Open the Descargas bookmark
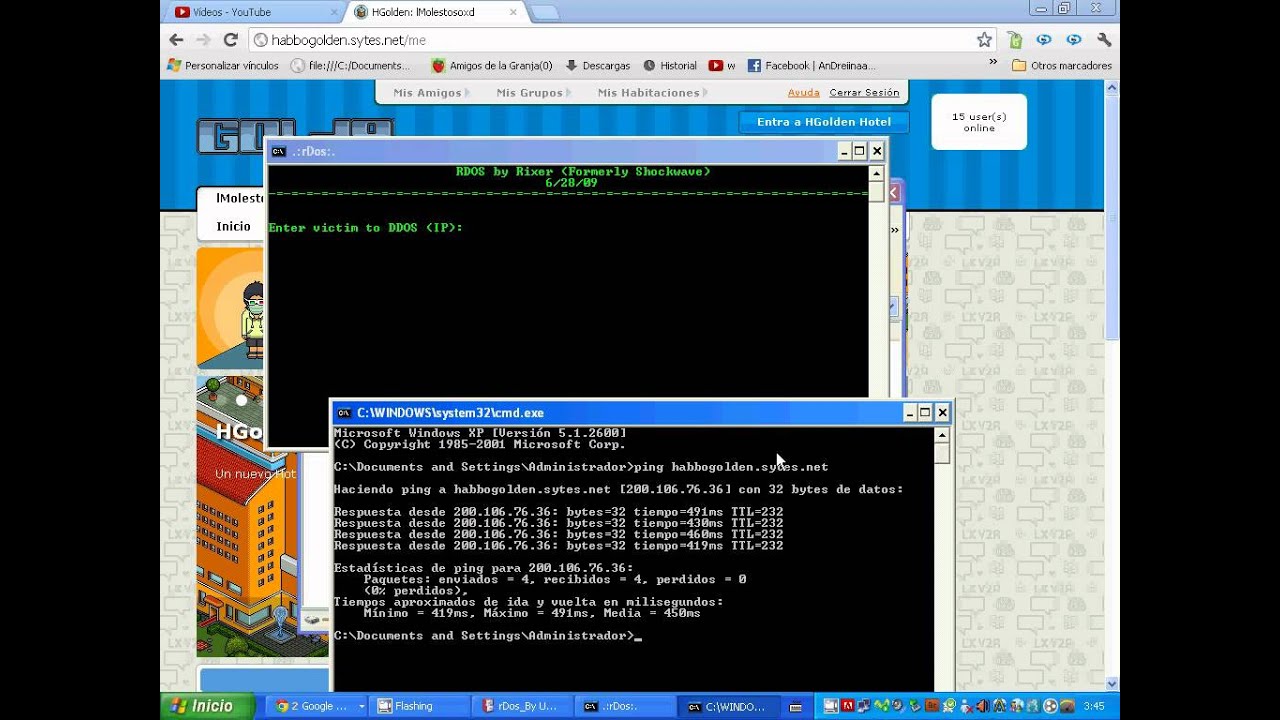1280x720 pixels. pos(598,66)
